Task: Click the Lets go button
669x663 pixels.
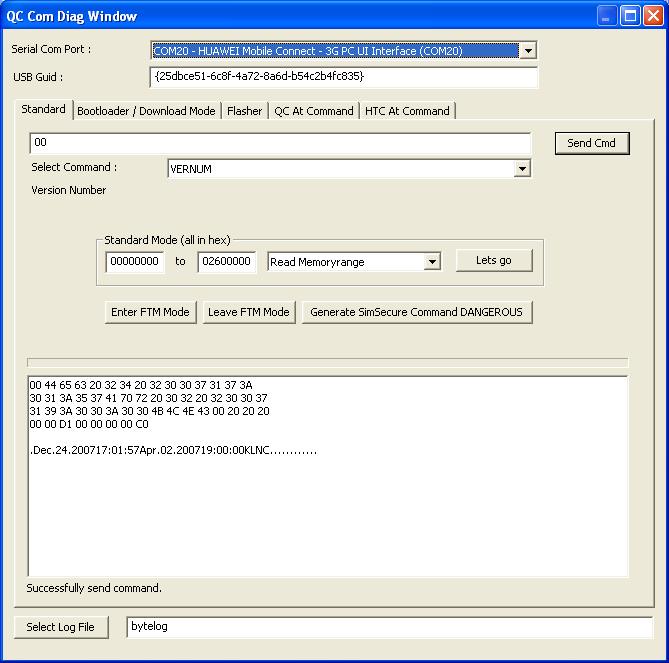Action: (x=494, y=260)
